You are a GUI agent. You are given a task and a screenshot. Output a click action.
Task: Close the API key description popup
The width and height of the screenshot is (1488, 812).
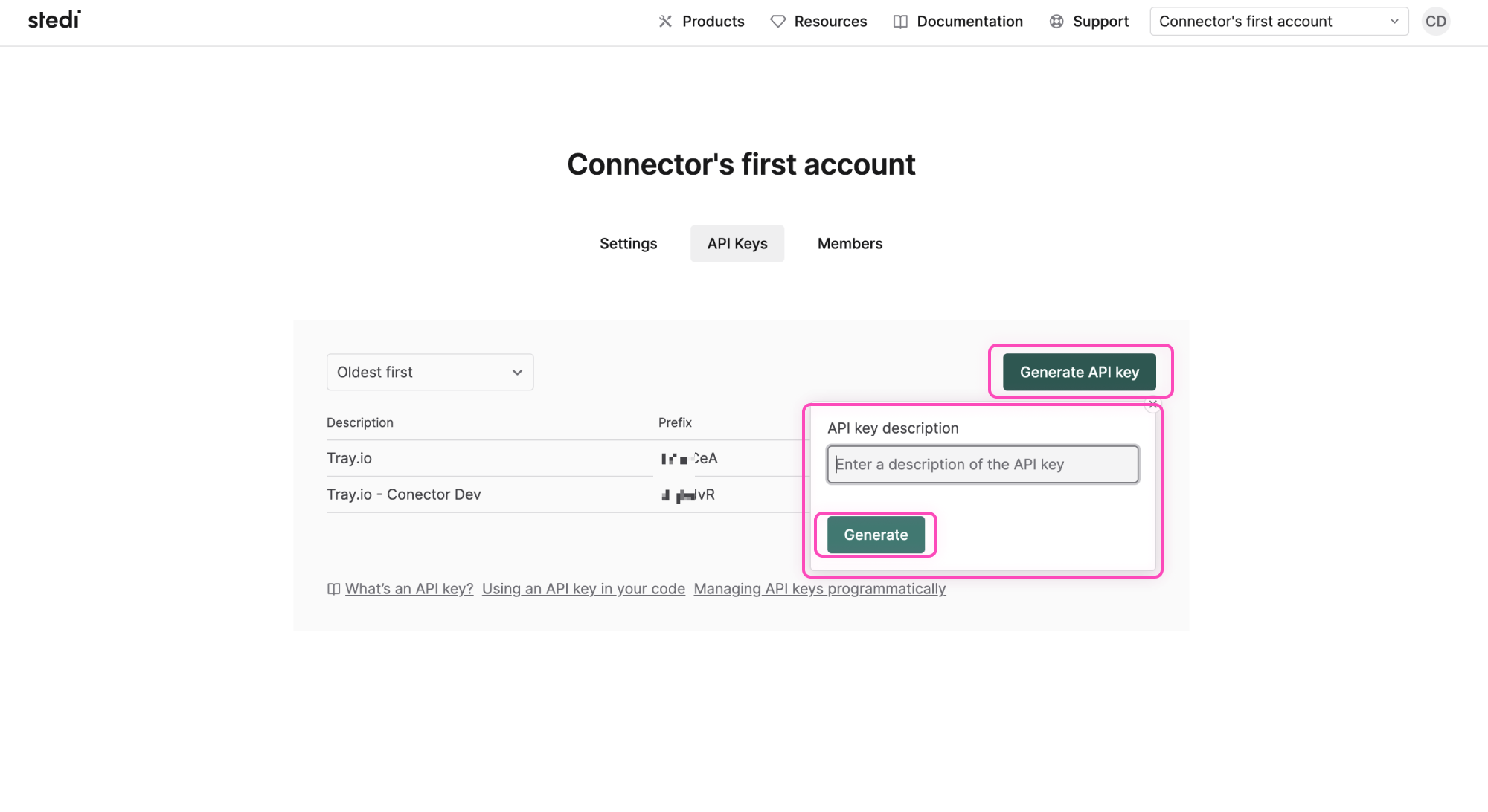[x=1152, y=405]
